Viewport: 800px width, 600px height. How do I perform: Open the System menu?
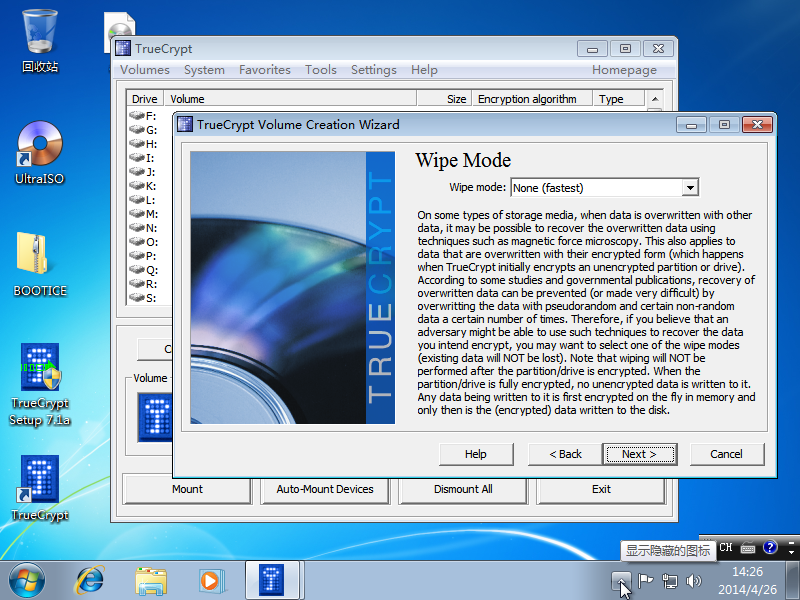(204, 70)
